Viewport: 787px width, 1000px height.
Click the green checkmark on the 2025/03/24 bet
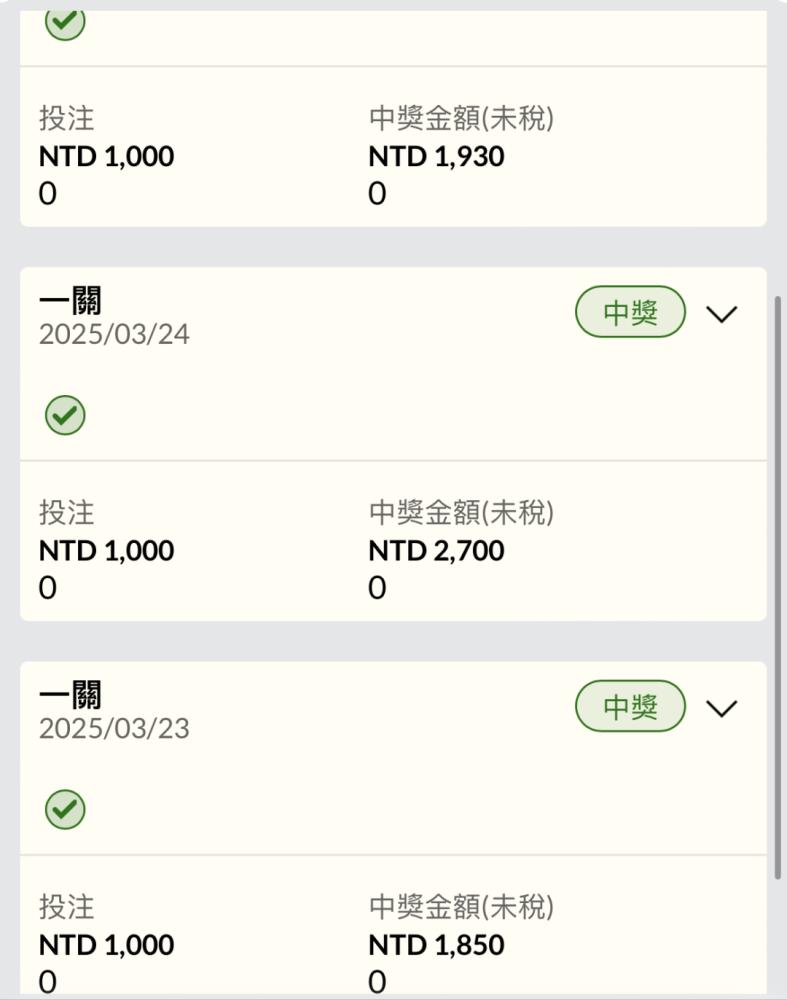tap(65, 415)
